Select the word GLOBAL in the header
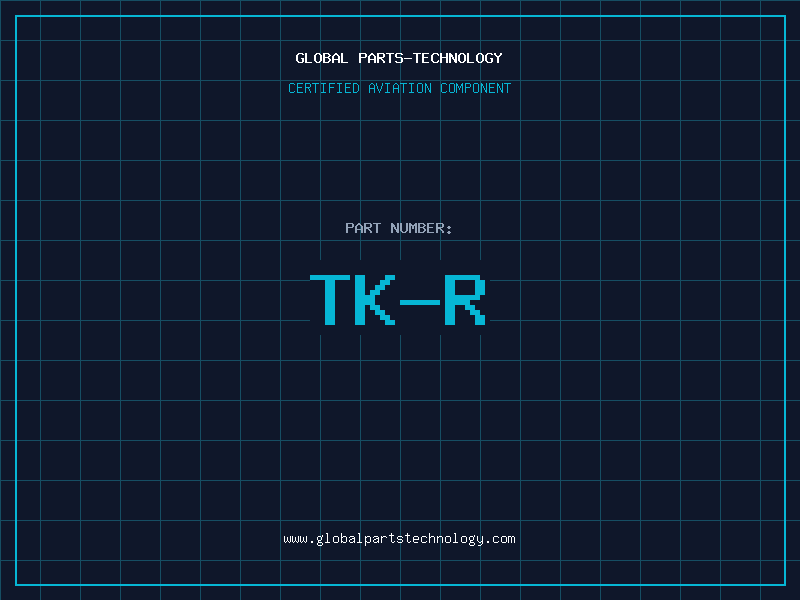 (x=322, y=58)
